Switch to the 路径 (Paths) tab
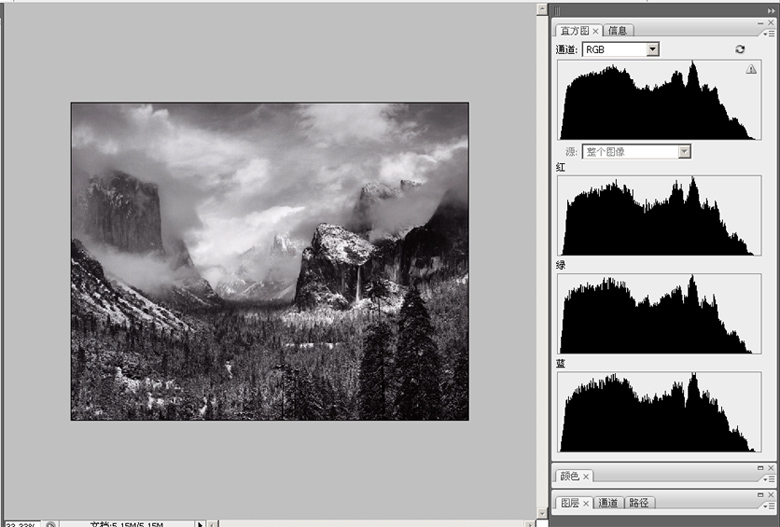The image size is (780, 527). [x=639, y=503]
